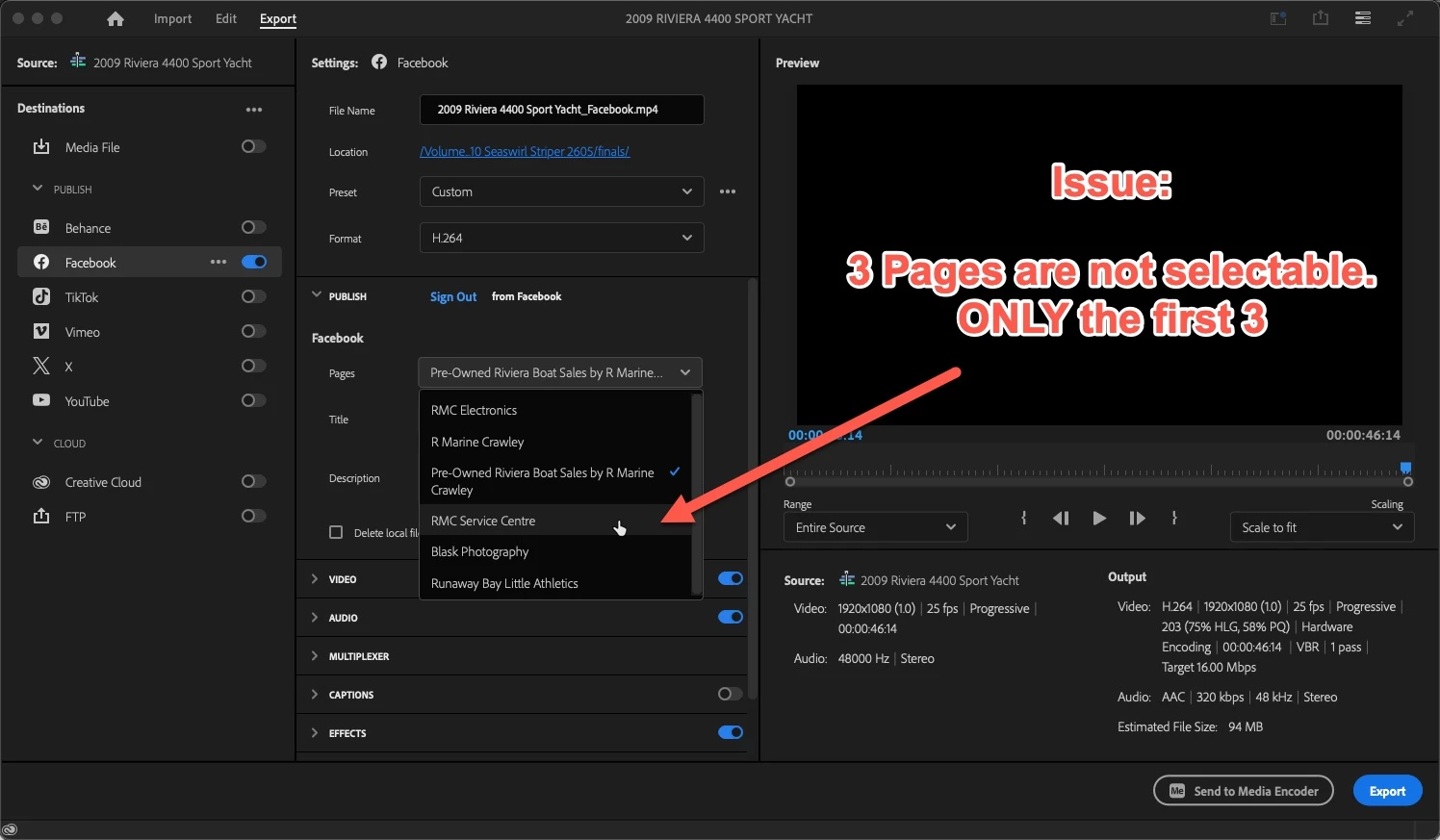Viewport: 1440px width, 840px height.
Task: Enable the X destination toggle
Action: point(253,366)
